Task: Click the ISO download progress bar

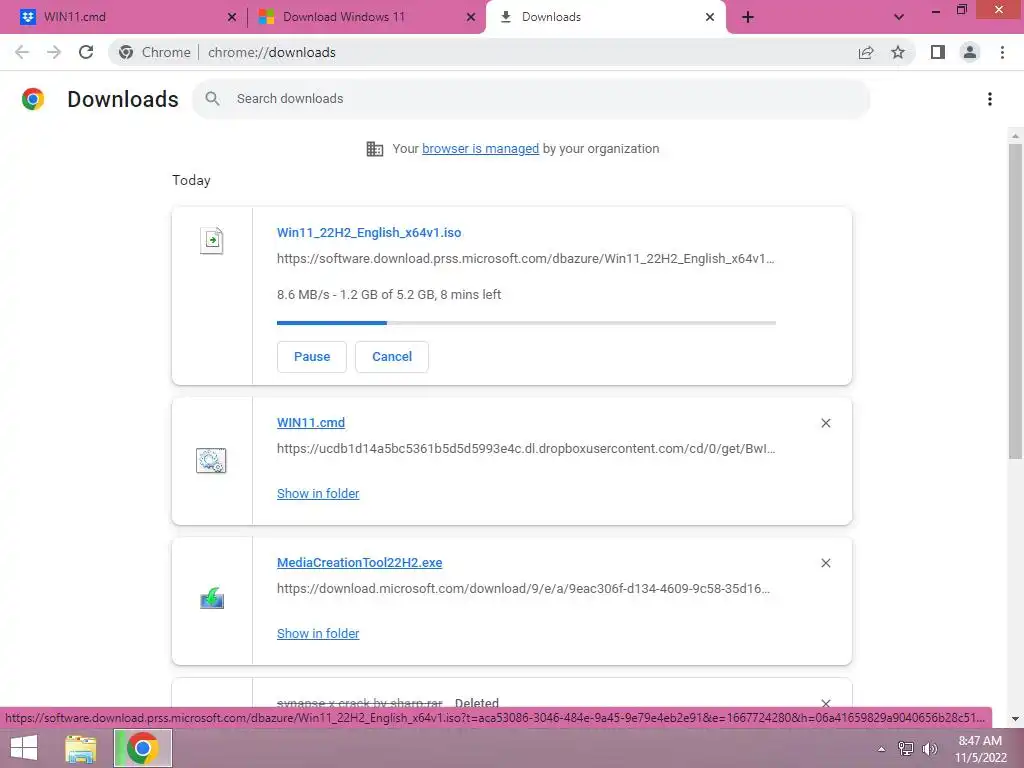Action: pyautogui.click(x=526, y=323)
